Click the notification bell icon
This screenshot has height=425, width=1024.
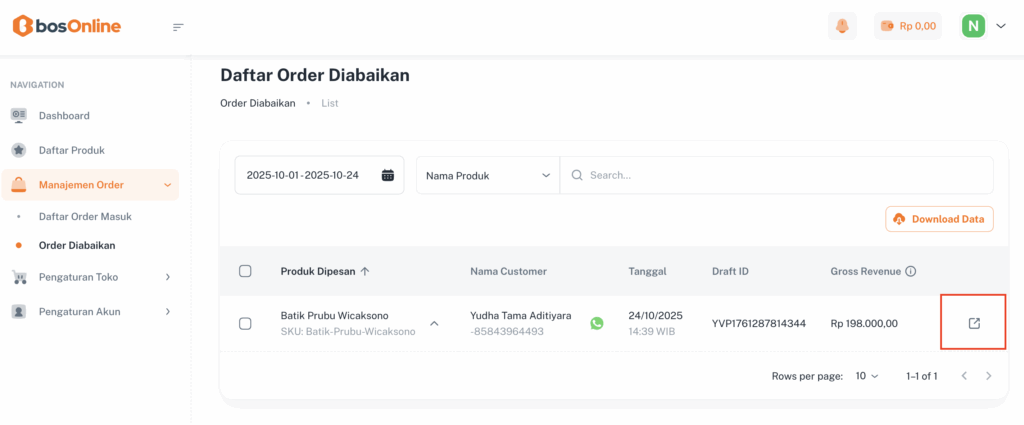pyautogui.click(x=842, y=26)
